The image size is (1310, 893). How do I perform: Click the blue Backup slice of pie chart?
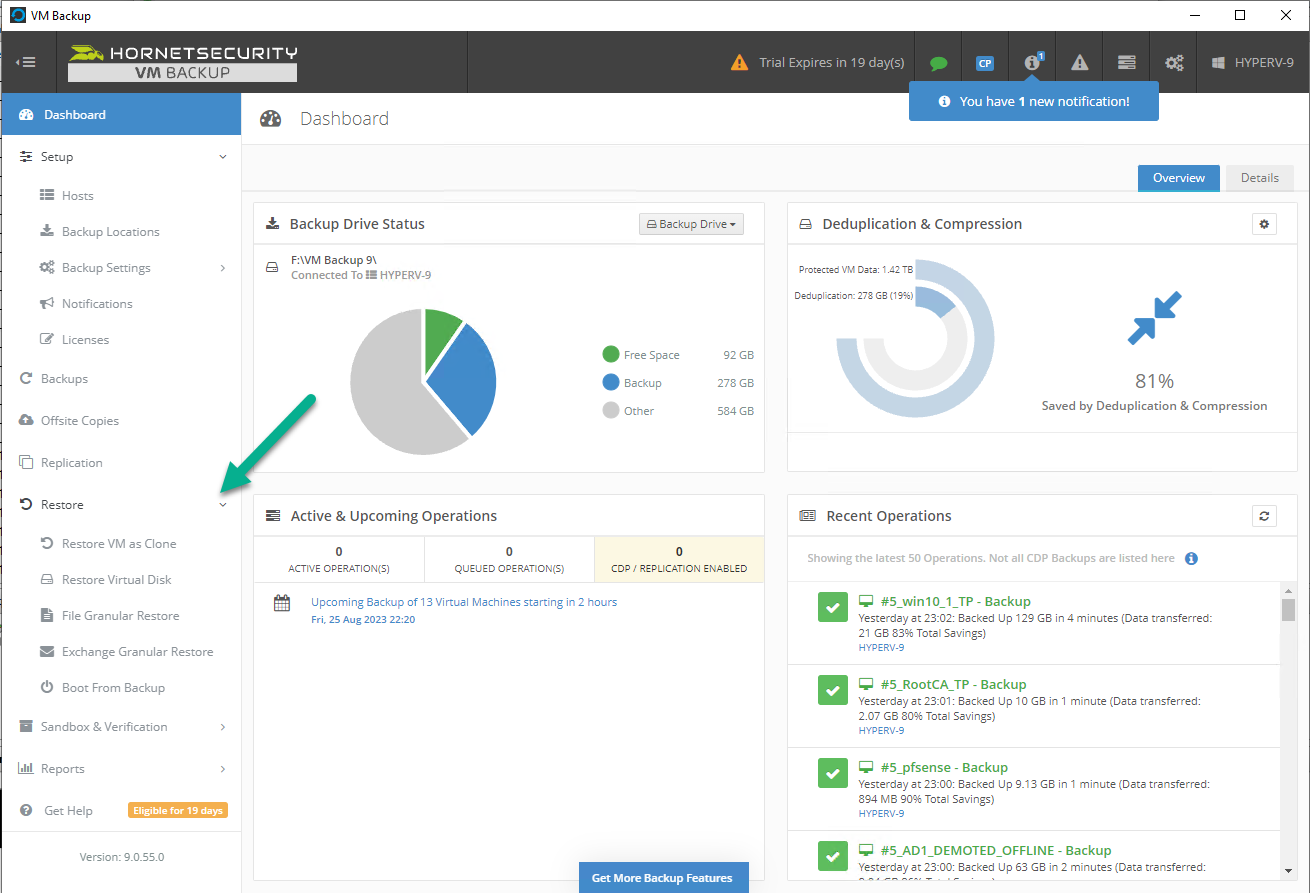pyautogui.click(x=464, y=380)
